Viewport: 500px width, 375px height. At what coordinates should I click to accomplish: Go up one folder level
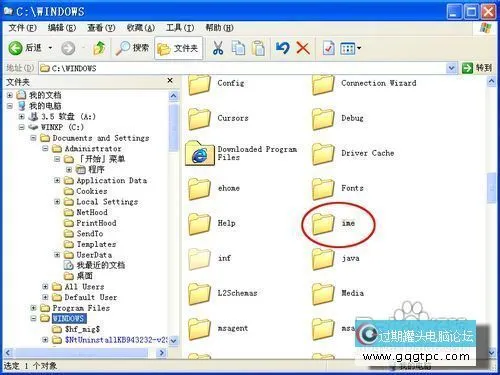click(99, 48)
